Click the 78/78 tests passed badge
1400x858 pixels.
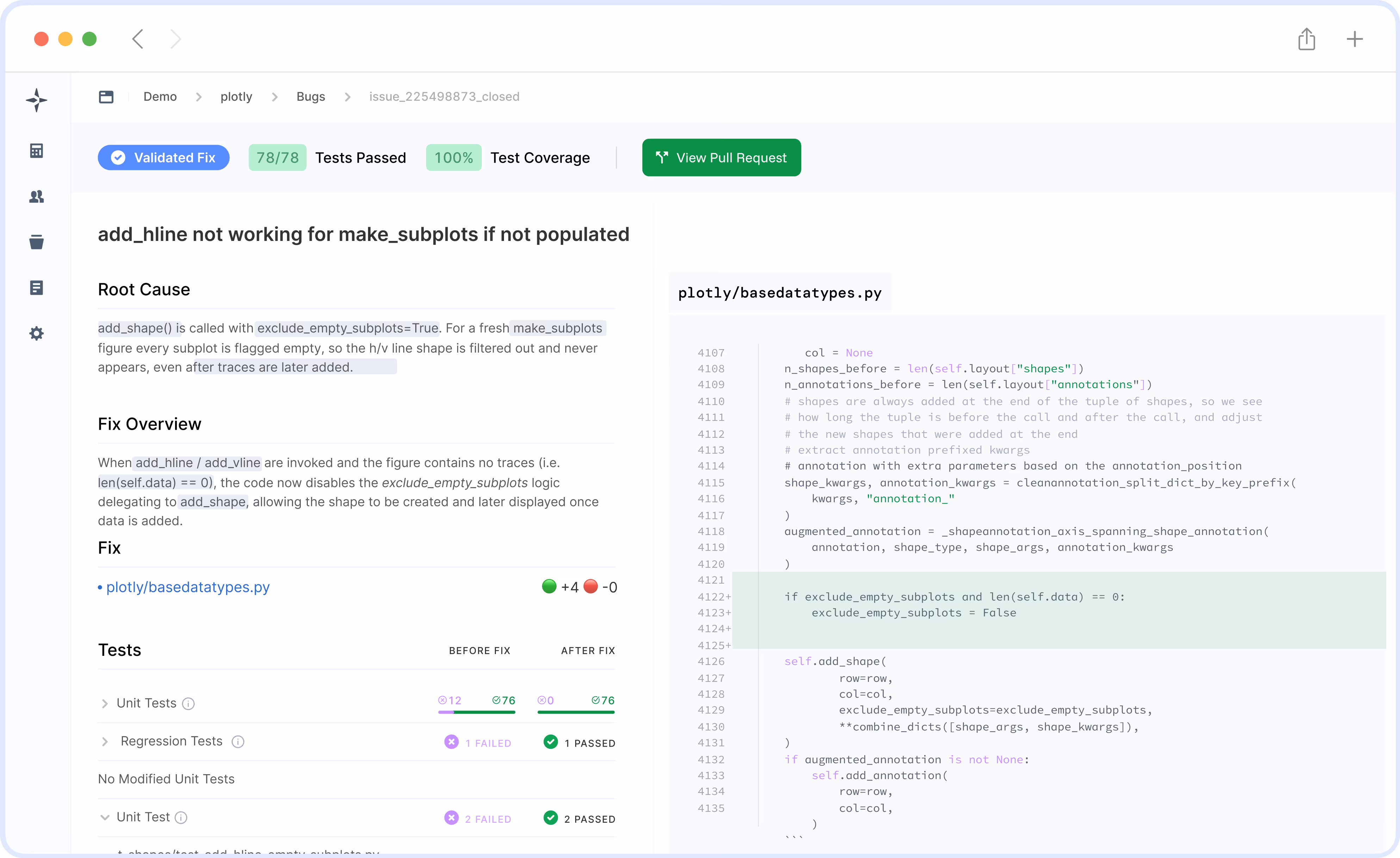(x=277, y=157)
